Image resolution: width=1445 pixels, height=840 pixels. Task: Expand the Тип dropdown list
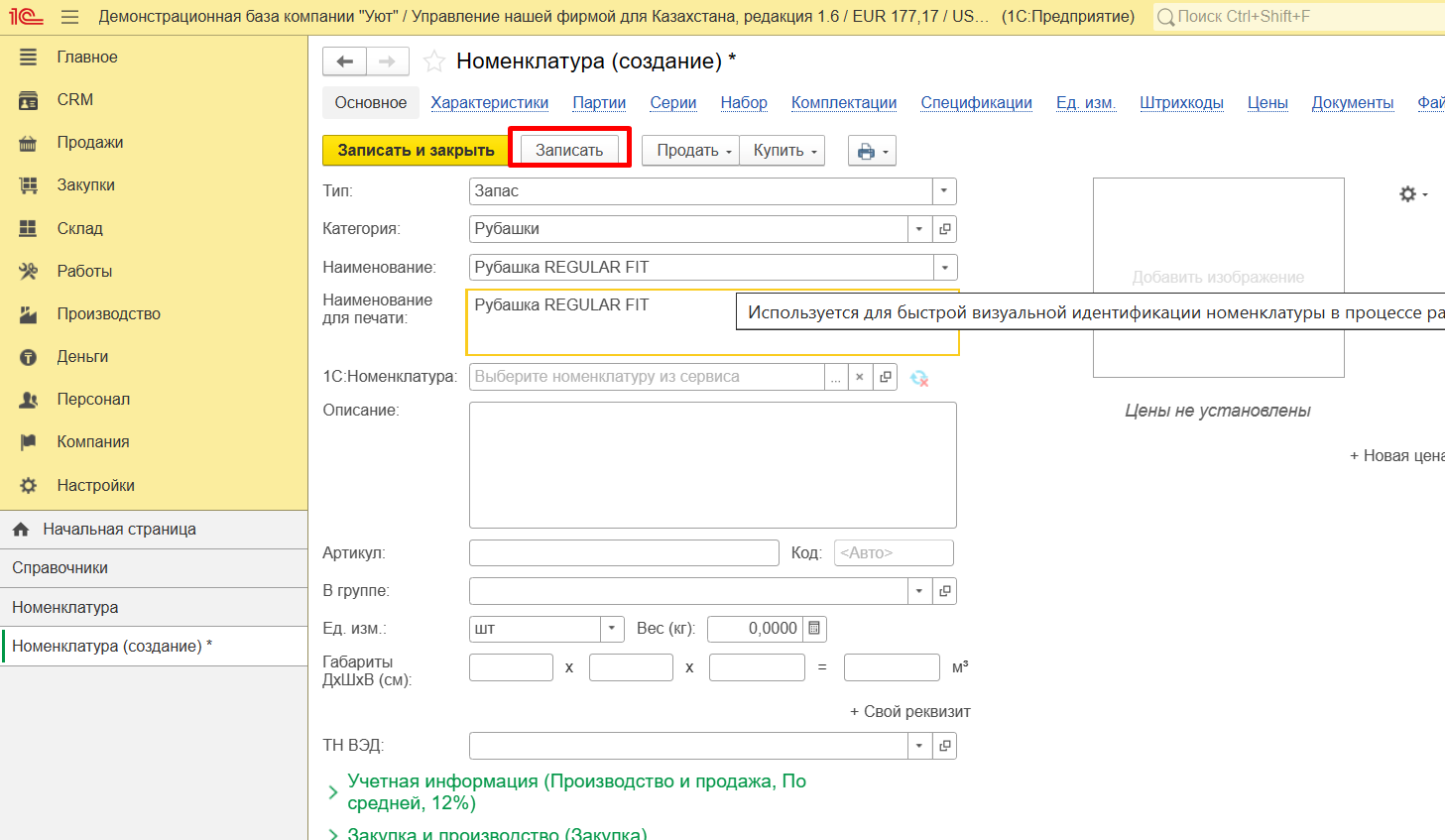coord(944,191)
